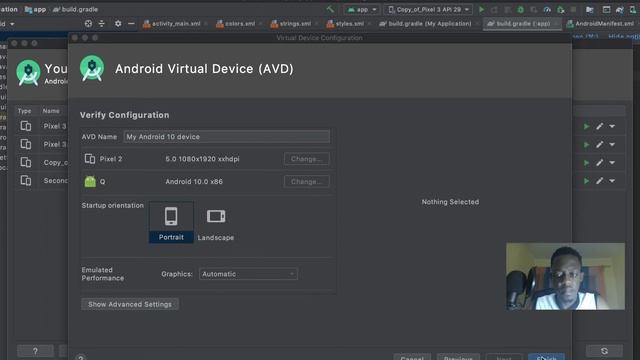Click the Previous button
This screenshot has width=640, height=360.
click(458, 357)
